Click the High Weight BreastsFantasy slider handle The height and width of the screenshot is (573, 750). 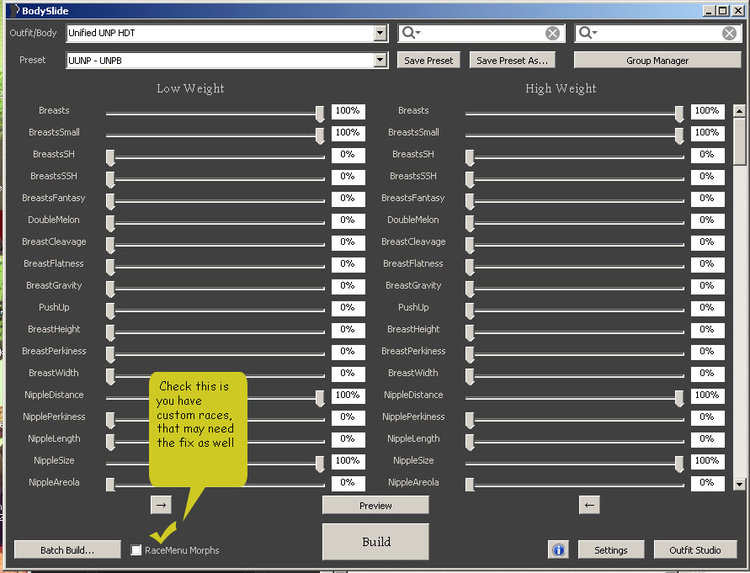click(470, 202)
